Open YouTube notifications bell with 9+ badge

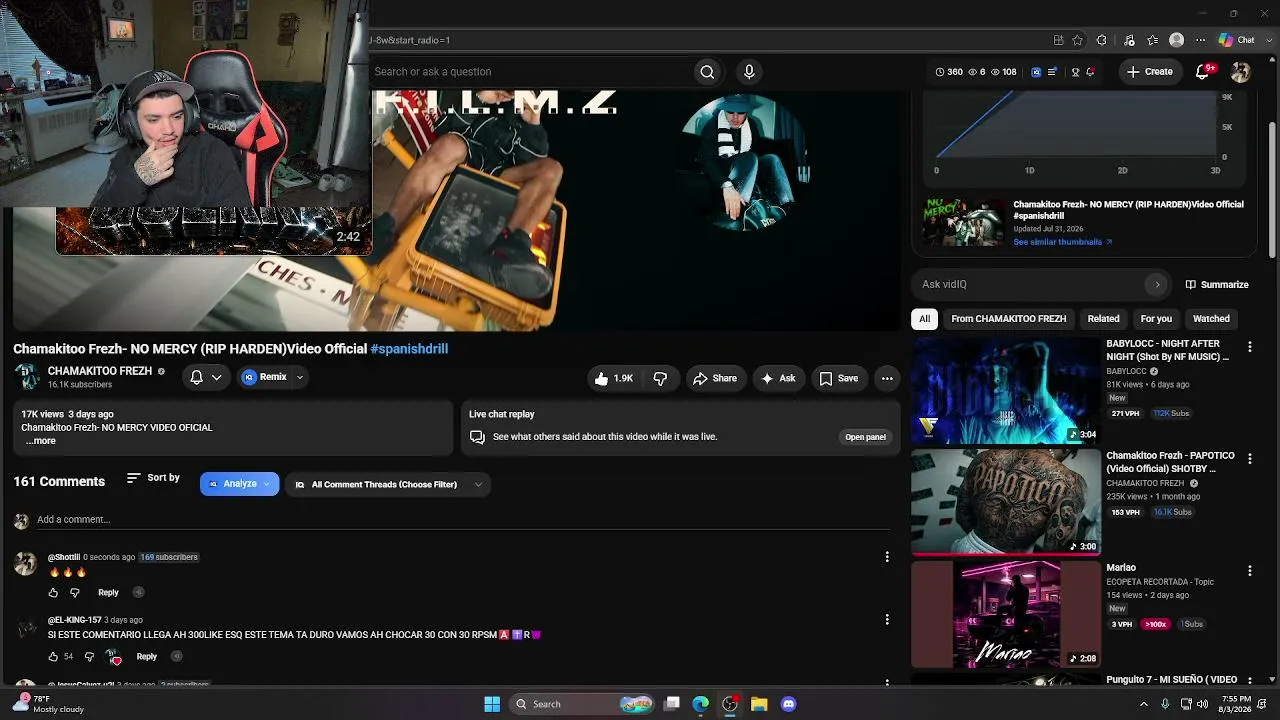click(x=1204, y=71)
